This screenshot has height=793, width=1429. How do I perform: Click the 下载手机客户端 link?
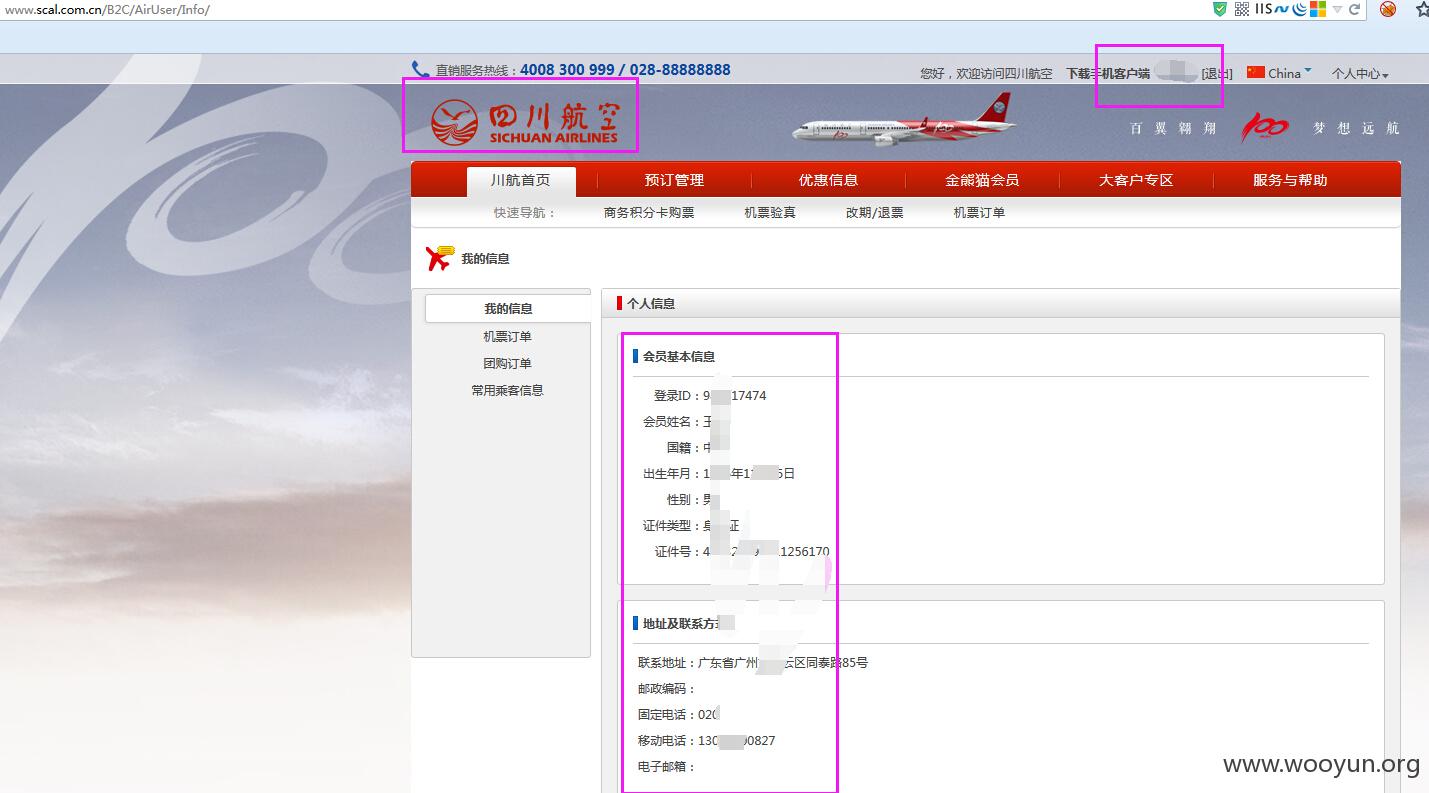click(x=1107, y=73)
